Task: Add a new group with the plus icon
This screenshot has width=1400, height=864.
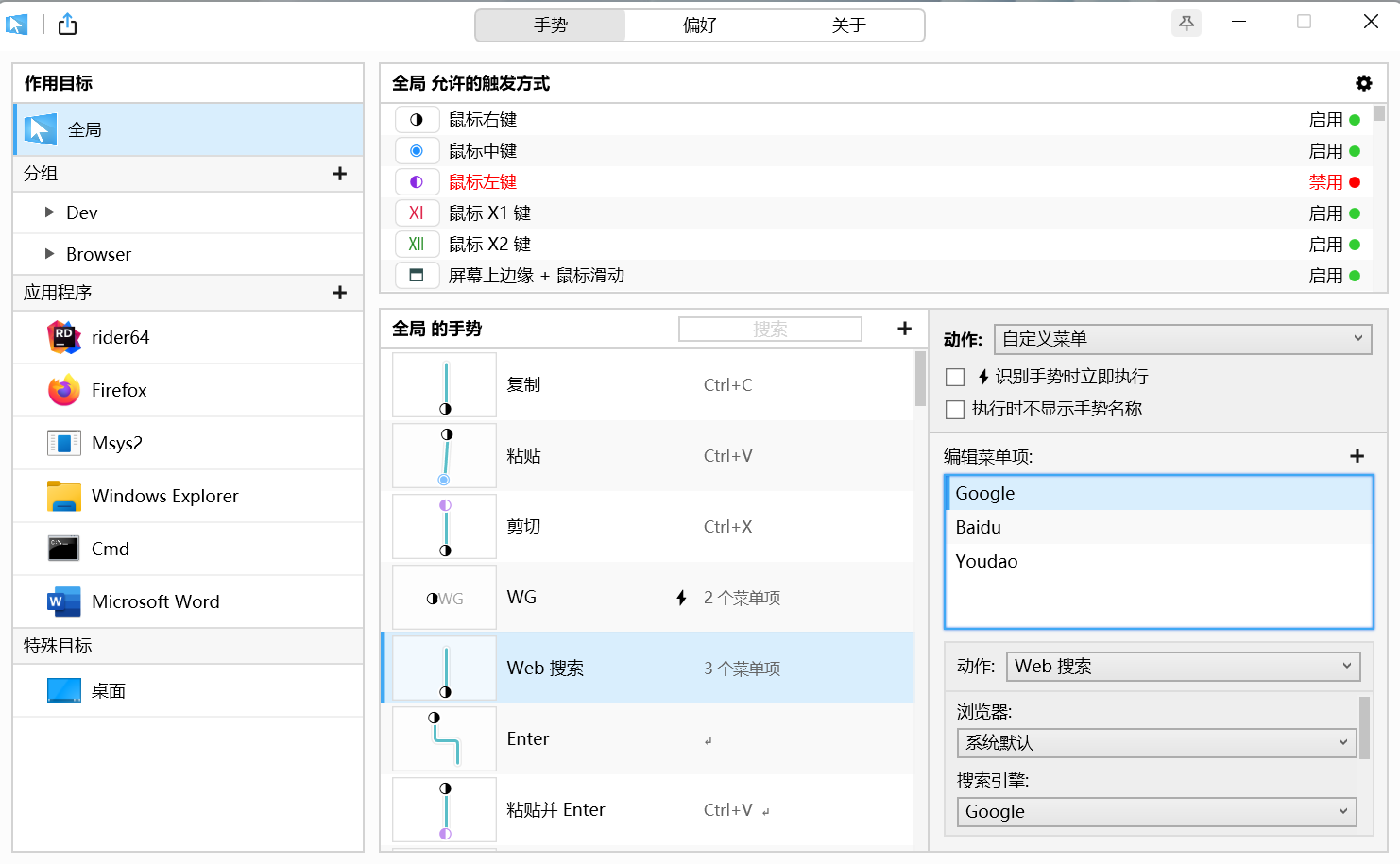Action: pos(340,174)
